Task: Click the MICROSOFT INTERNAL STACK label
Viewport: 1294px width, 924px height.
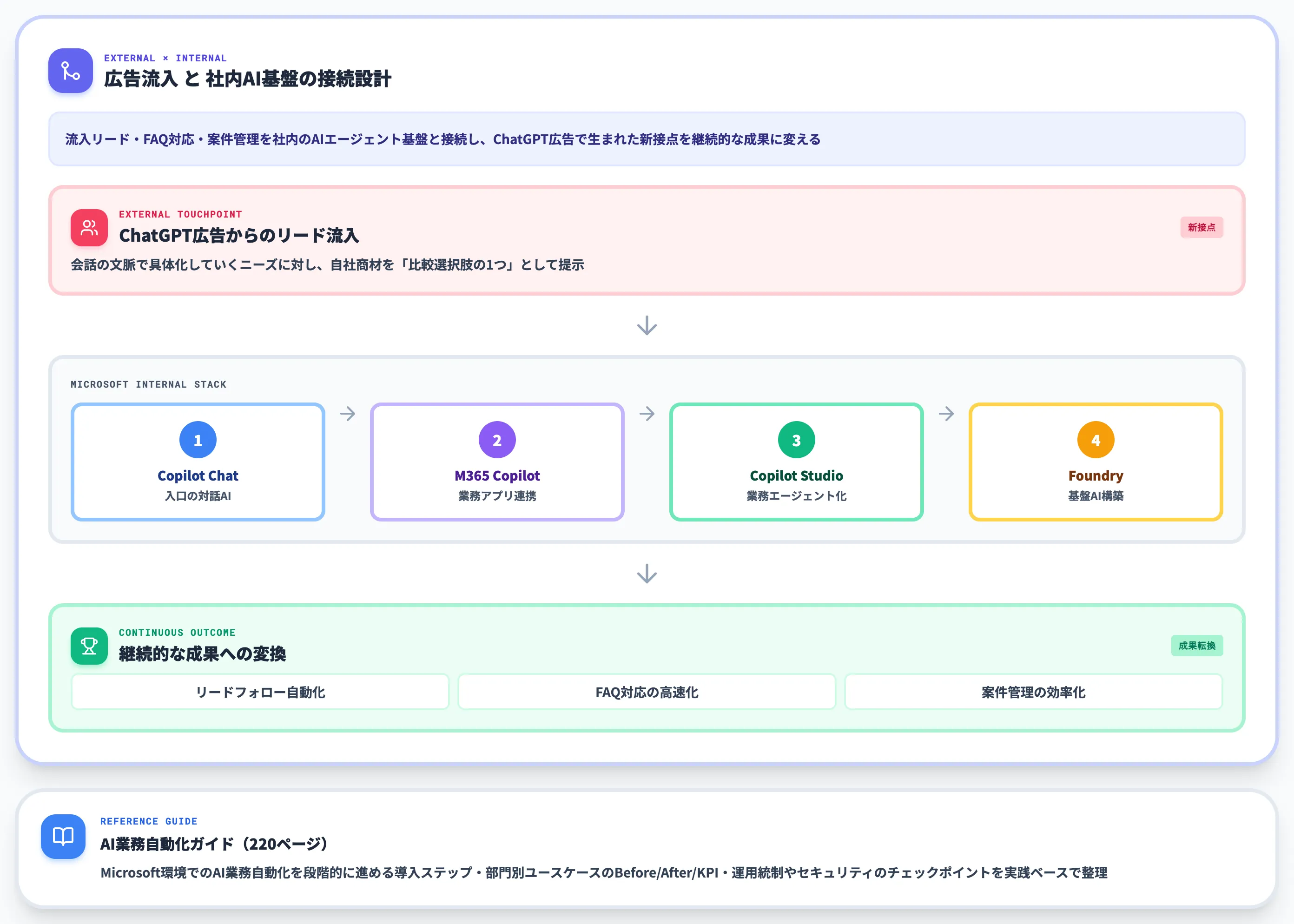Action: coord(149,385)
